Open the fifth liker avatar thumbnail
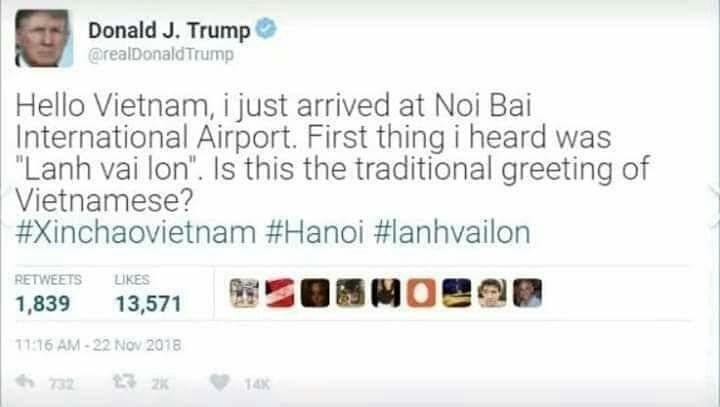720x407 pixels. click(x=386, y=293)
